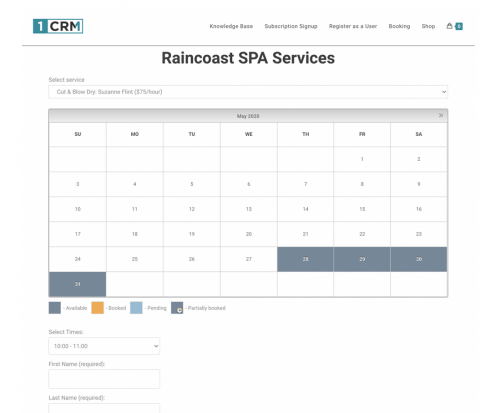Click date 21 in the calendar
Viewport: 500px width, 413px height.
click(305, 234)
